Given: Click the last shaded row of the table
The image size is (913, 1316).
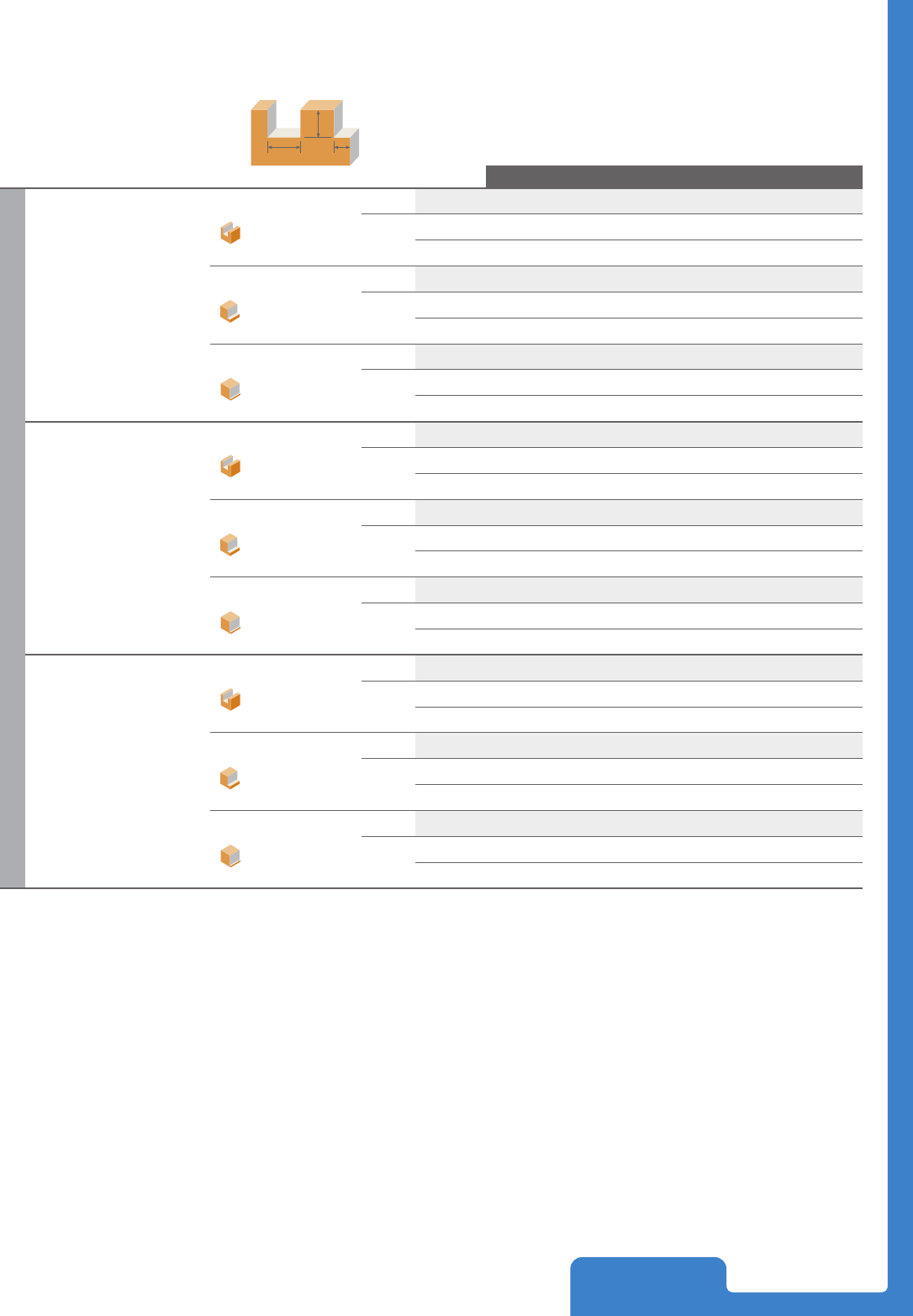Looking at the screenshot, I should [639, 824].
